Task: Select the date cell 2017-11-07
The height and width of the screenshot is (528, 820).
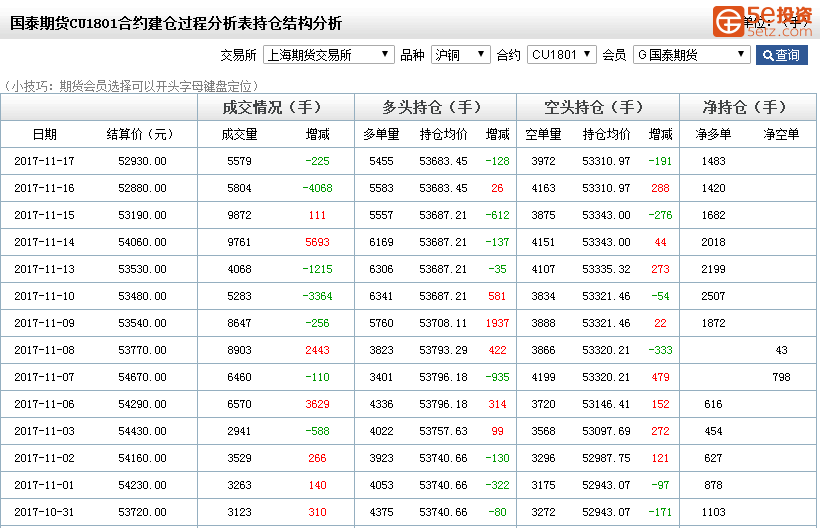Action: pyautogui.click(x=44, y=377)
